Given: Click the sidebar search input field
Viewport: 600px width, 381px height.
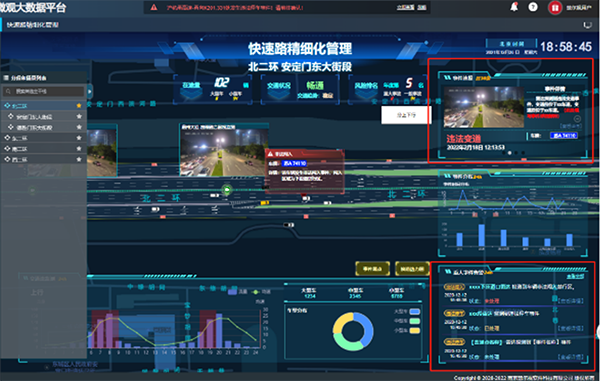Looking at the screenshot, I should click(x=43, y=91).
